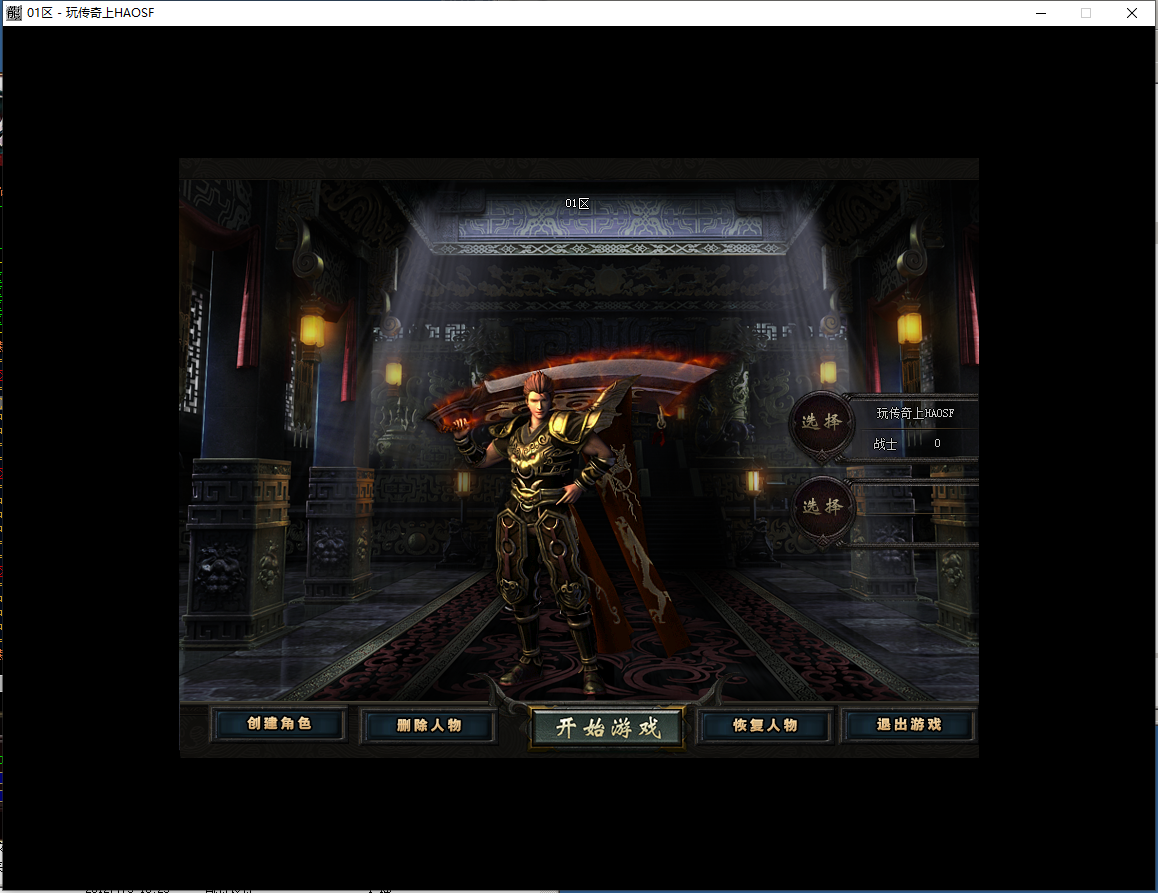Click the character level number 0
1158x893 pixels.
(937, 444)
